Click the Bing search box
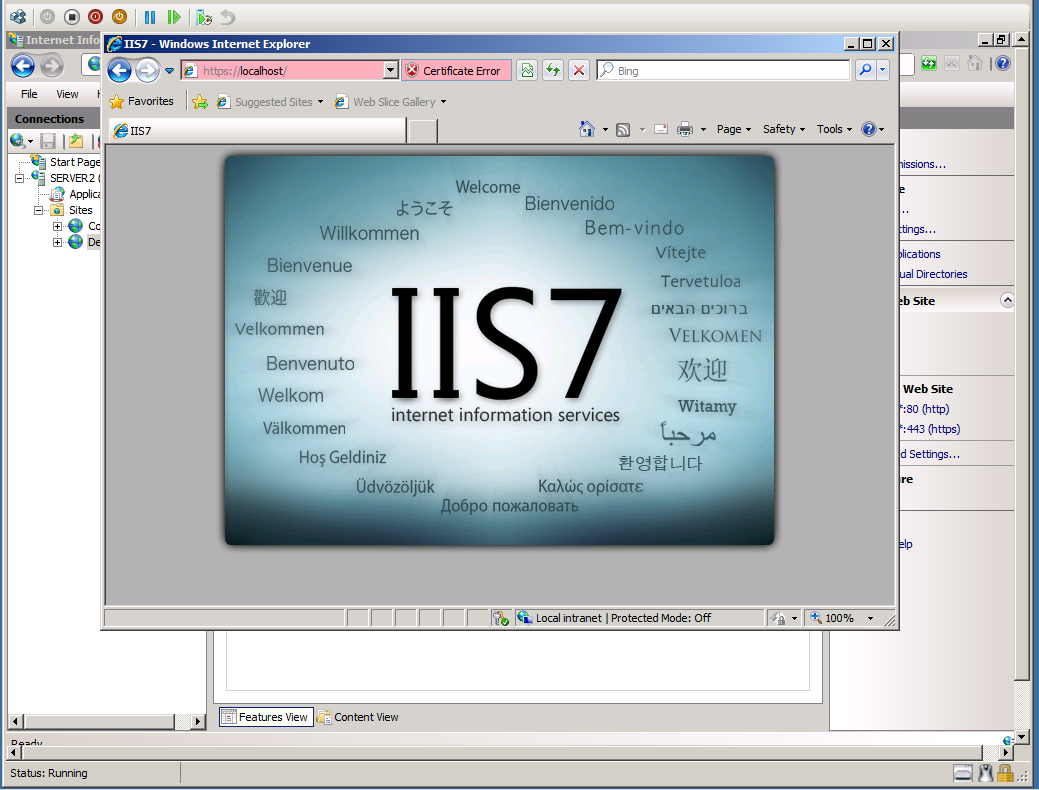The width and height of the screenshot is (1039, 790). pos(723,70)
